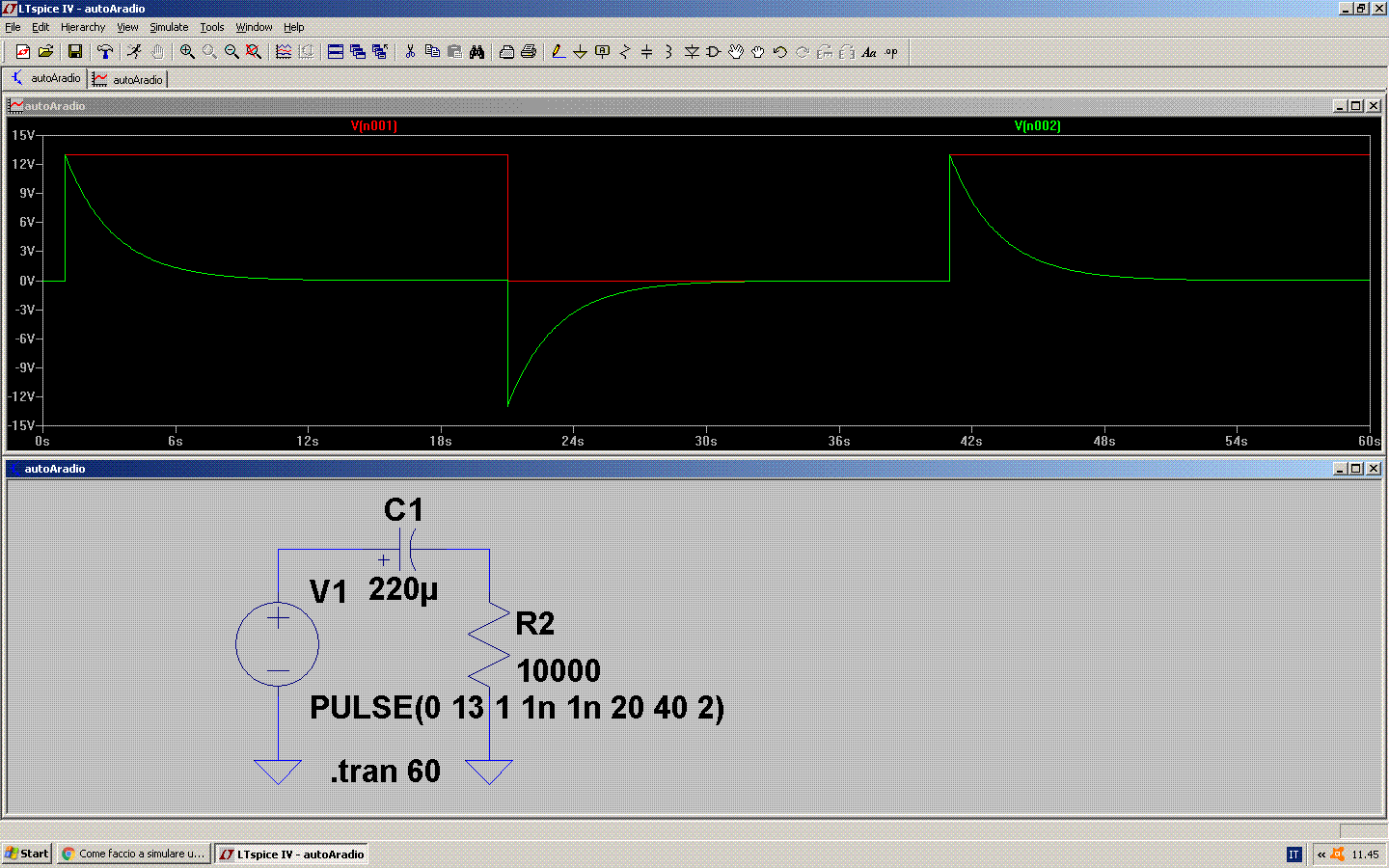The width and height of the screenshot is (1389, 868).
Task: Open the Control Panel hammer icon
Action: tap(105, 52)
